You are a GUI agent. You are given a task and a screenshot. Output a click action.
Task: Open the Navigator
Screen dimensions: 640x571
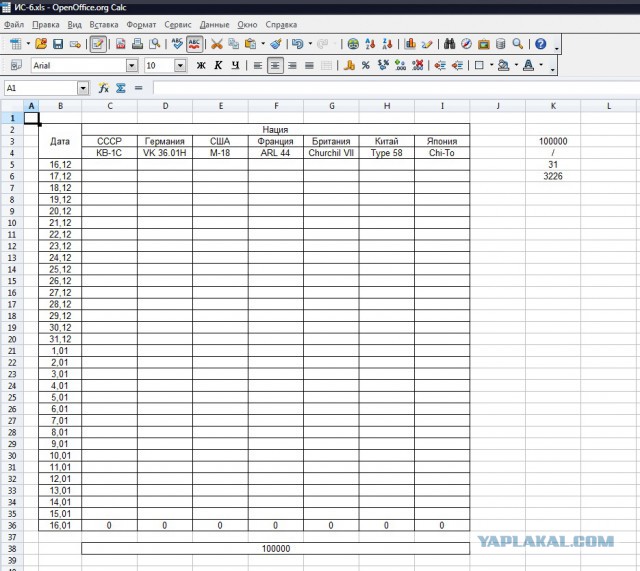pos(466,44)
